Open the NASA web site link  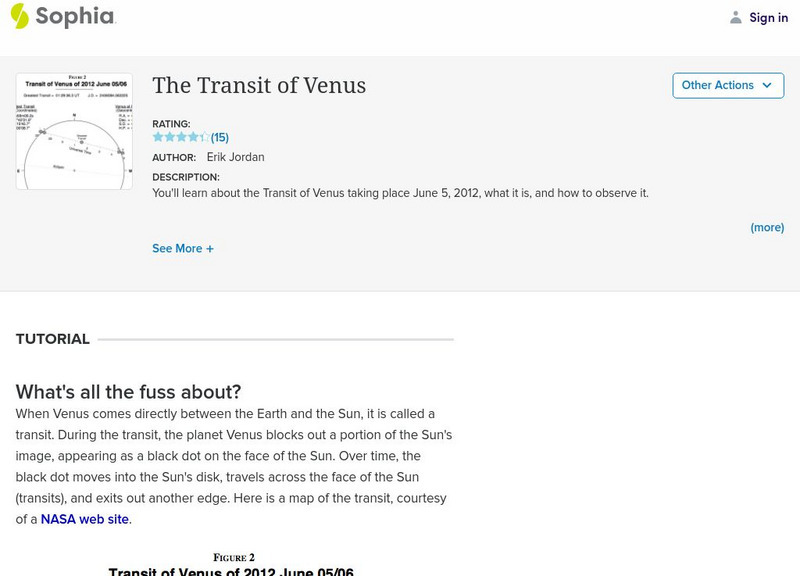(84, 519)
